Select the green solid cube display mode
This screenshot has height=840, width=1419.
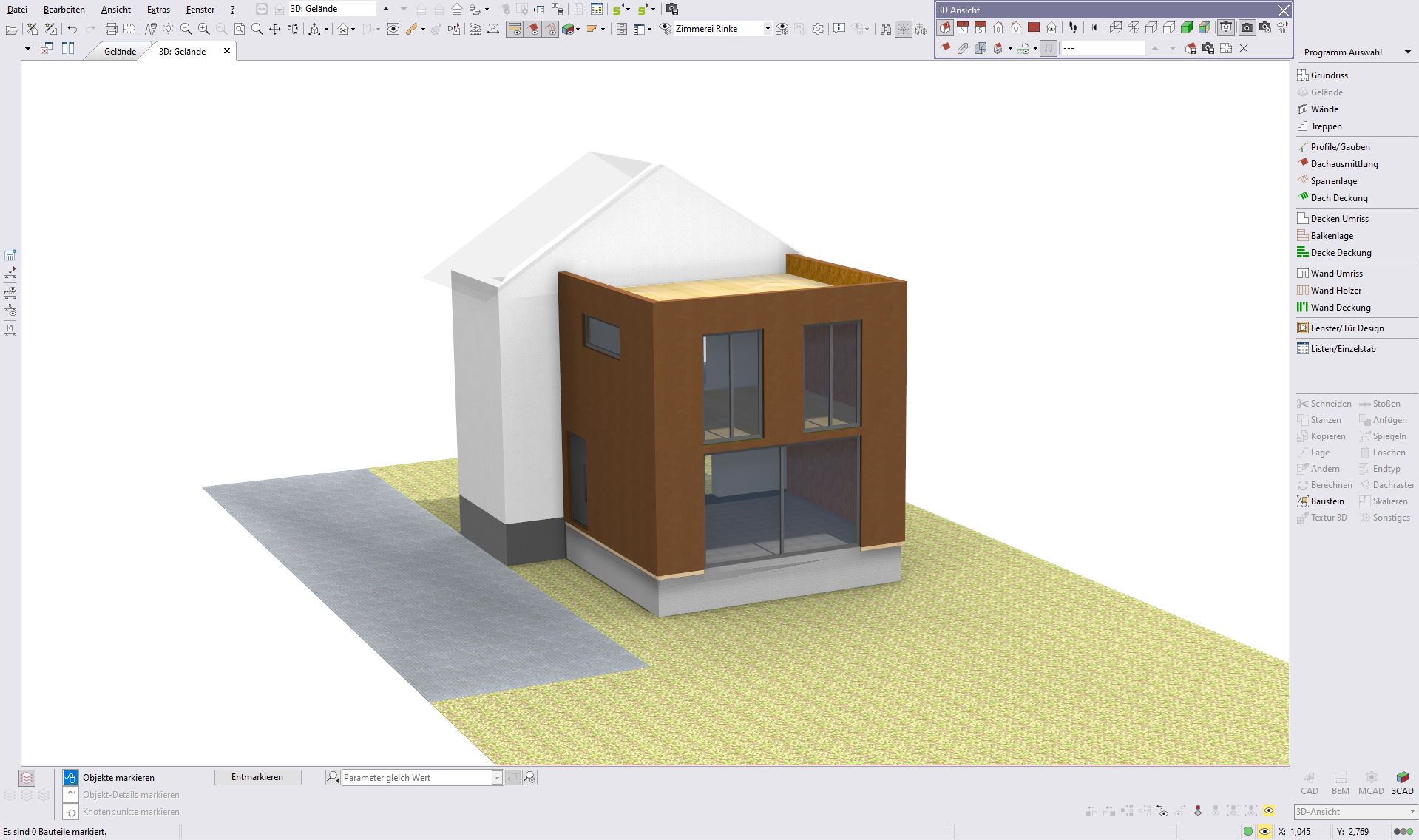pyautogui.click(x=1187, y=28)
